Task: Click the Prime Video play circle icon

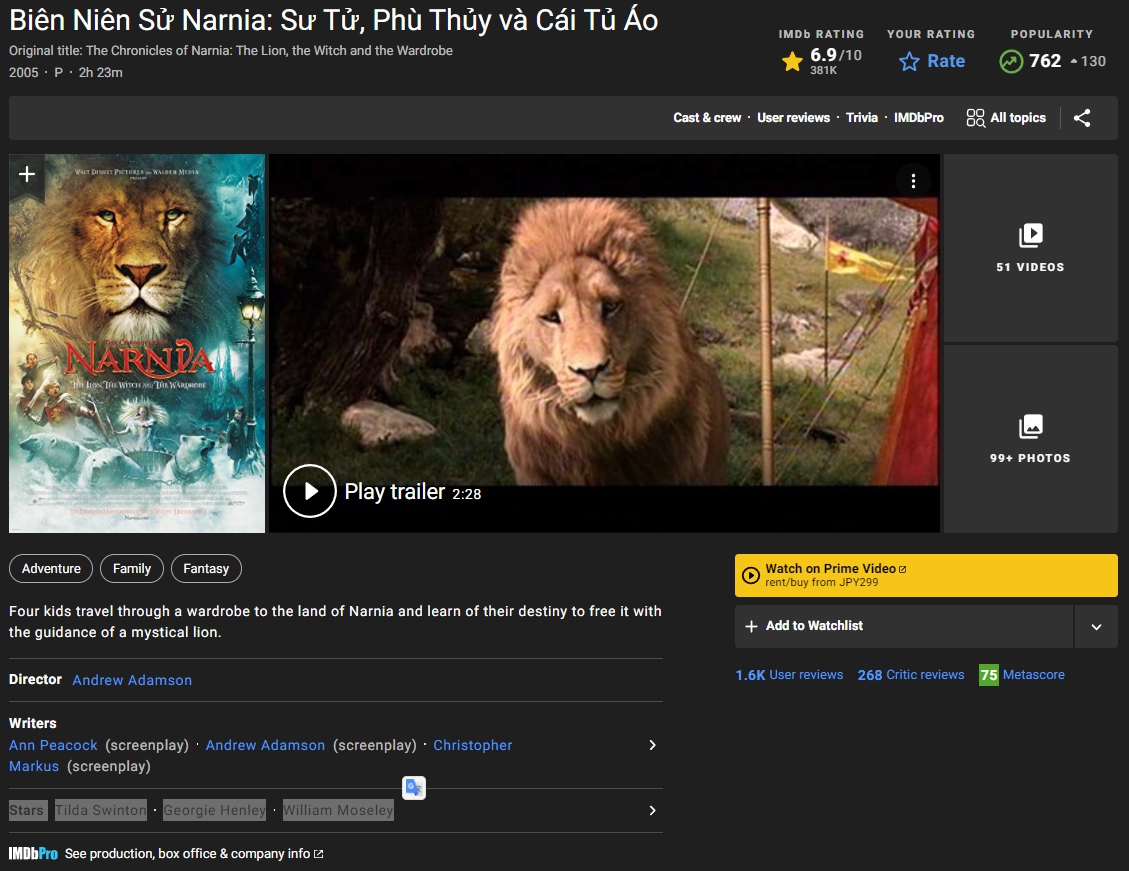Action: pyautogui.click(x=750, y=575)
